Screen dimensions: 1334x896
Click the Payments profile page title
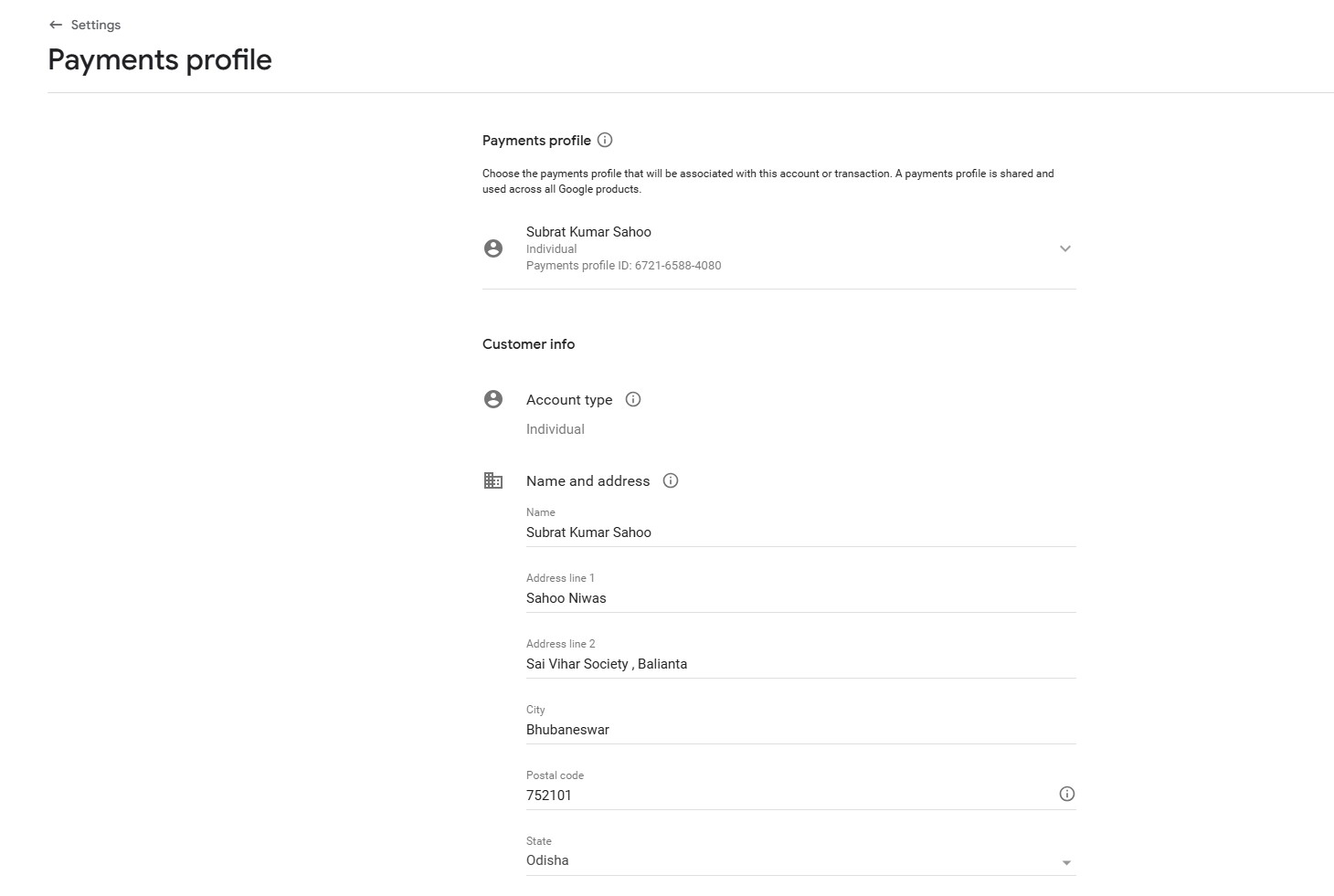point(160,60)
